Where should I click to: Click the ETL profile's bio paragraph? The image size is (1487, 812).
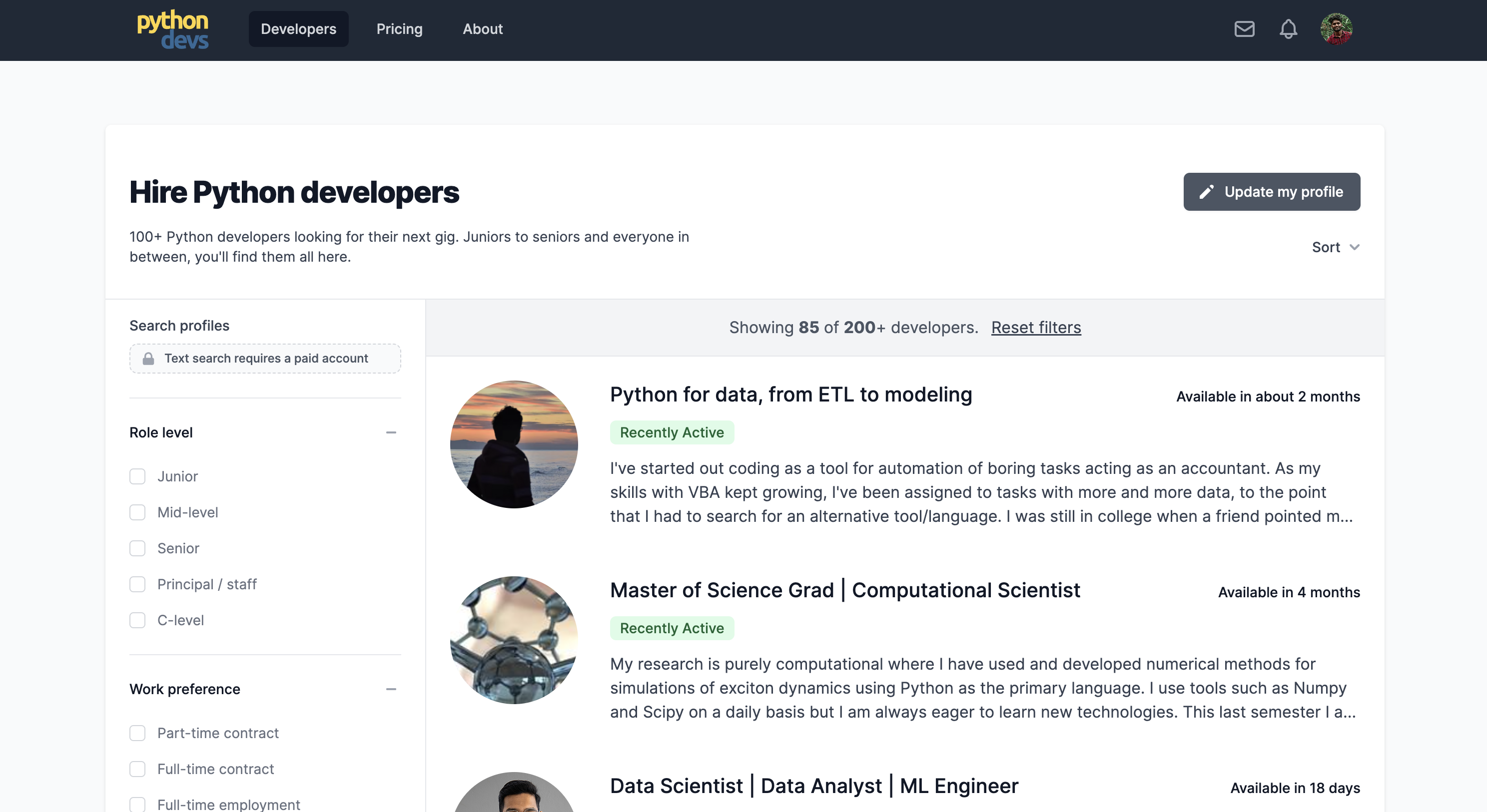coord(983,492)
